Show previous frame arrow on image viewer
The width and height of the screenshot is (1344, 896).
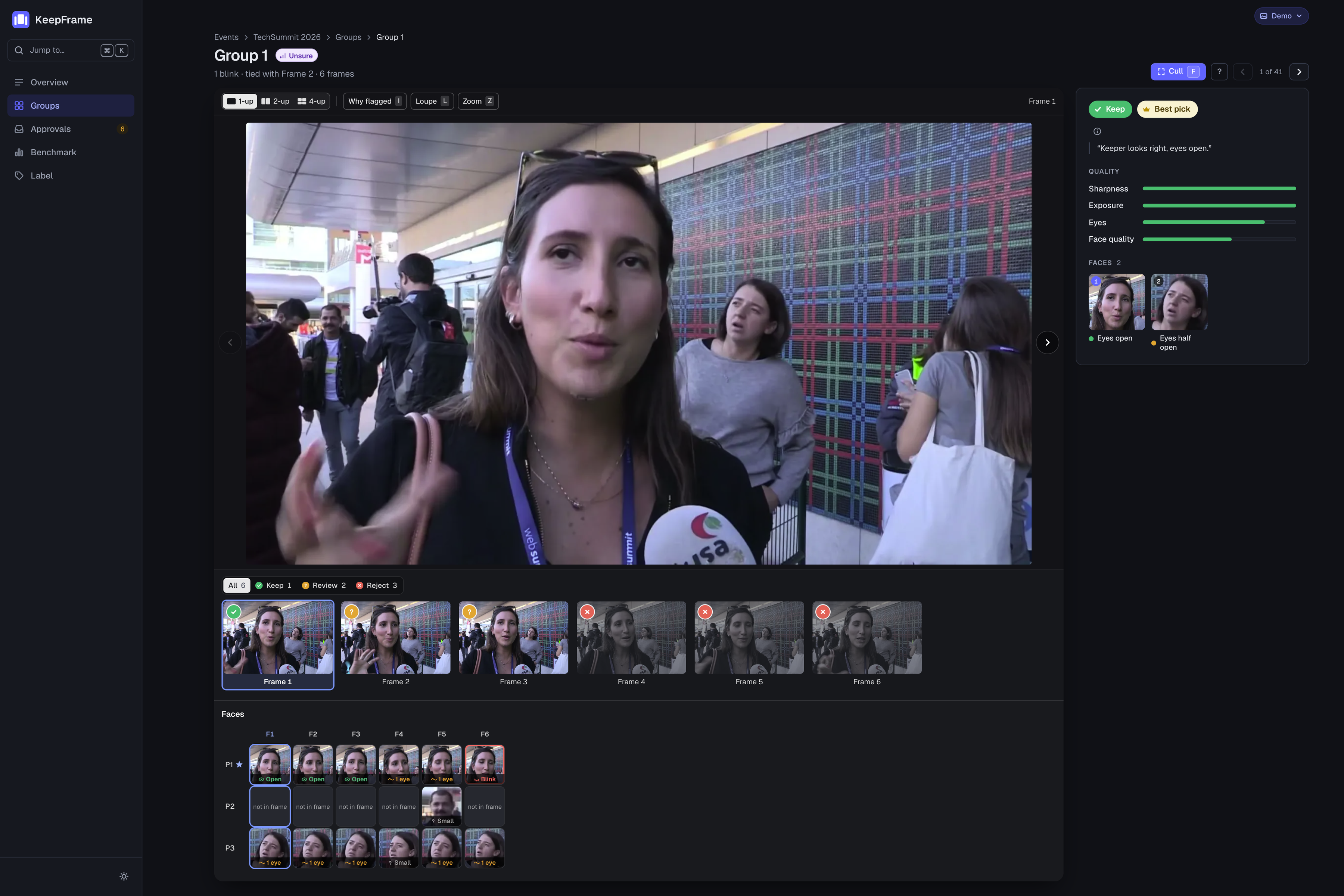(x=230, y=343)
